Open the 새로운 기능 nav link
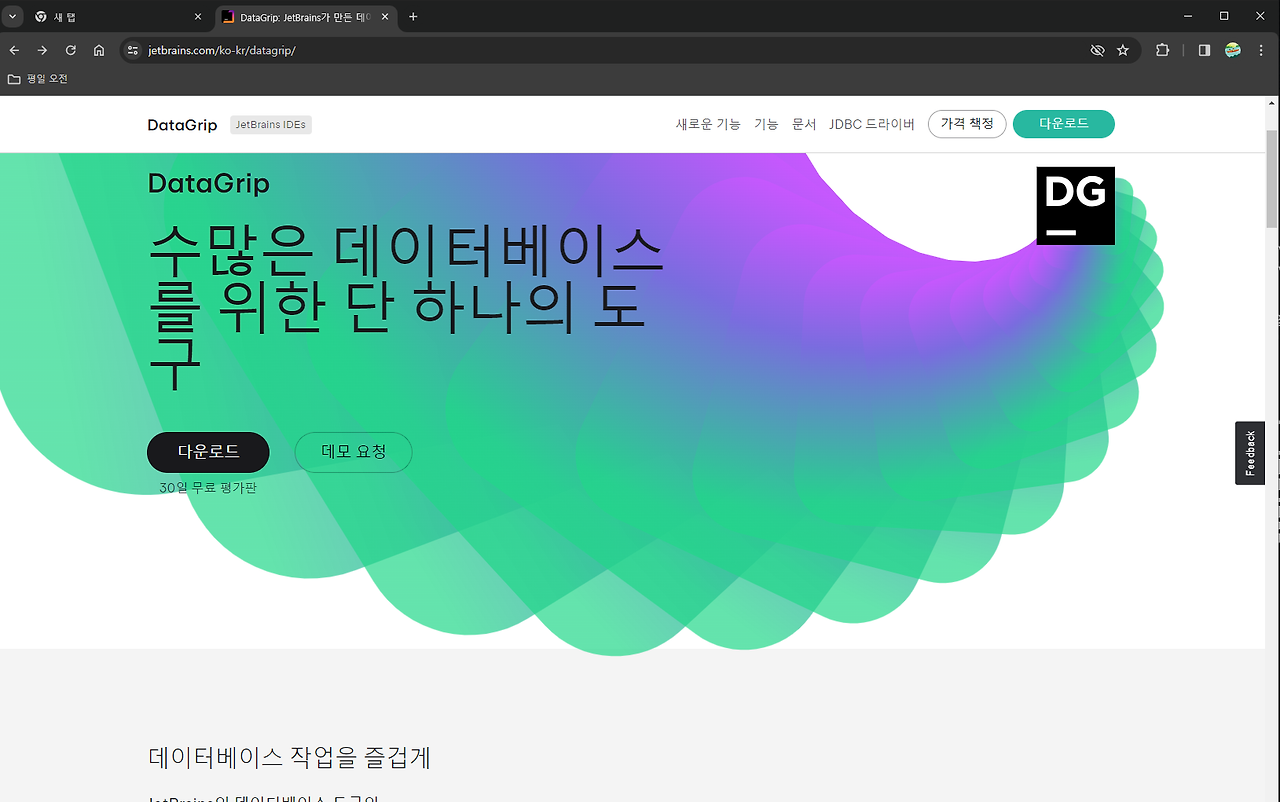Image resolution: width=1280 pixels, height=802 pixels. pyautogui.click(x=708, y=124)
